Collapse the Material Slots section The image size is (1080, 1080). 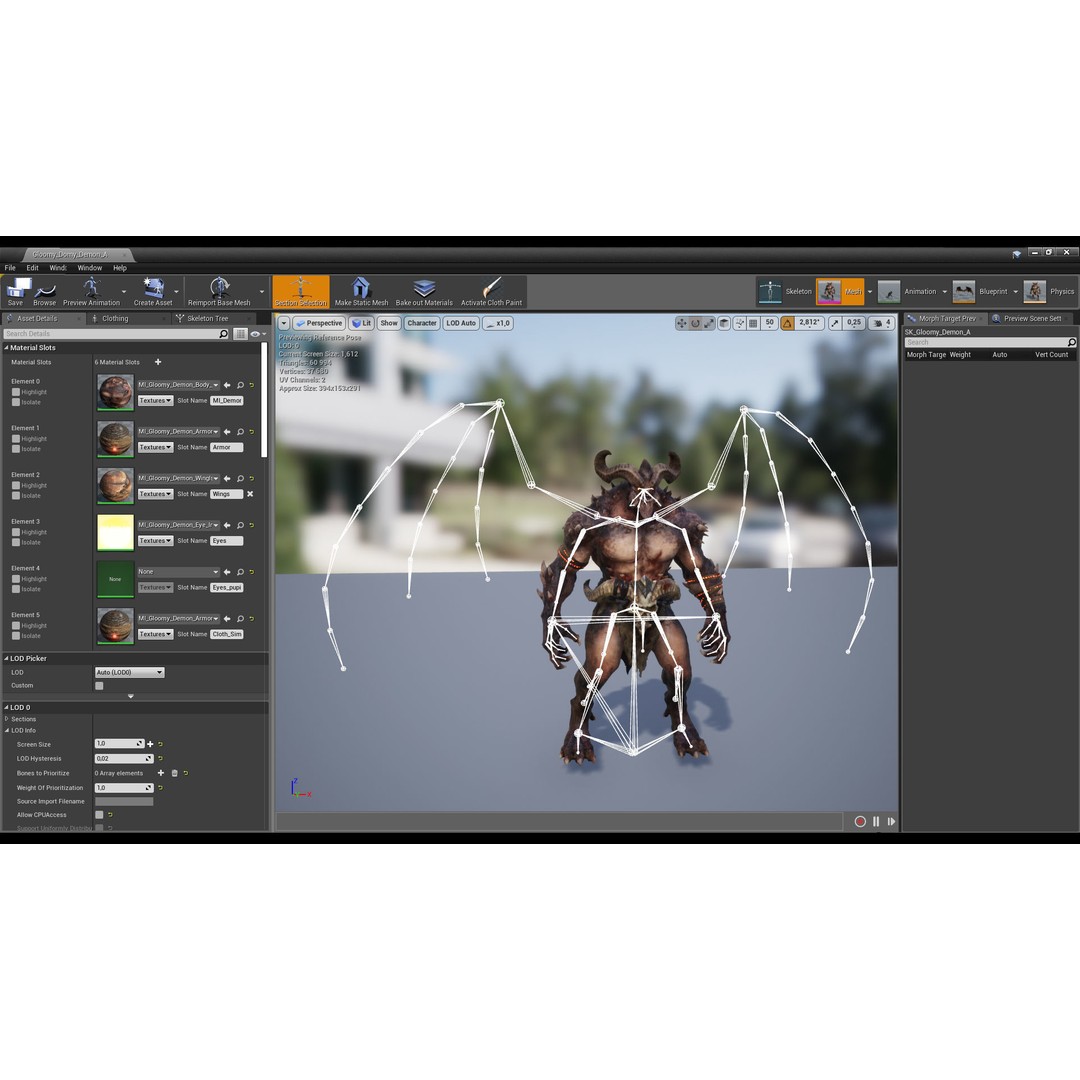(x=6, y=348)
